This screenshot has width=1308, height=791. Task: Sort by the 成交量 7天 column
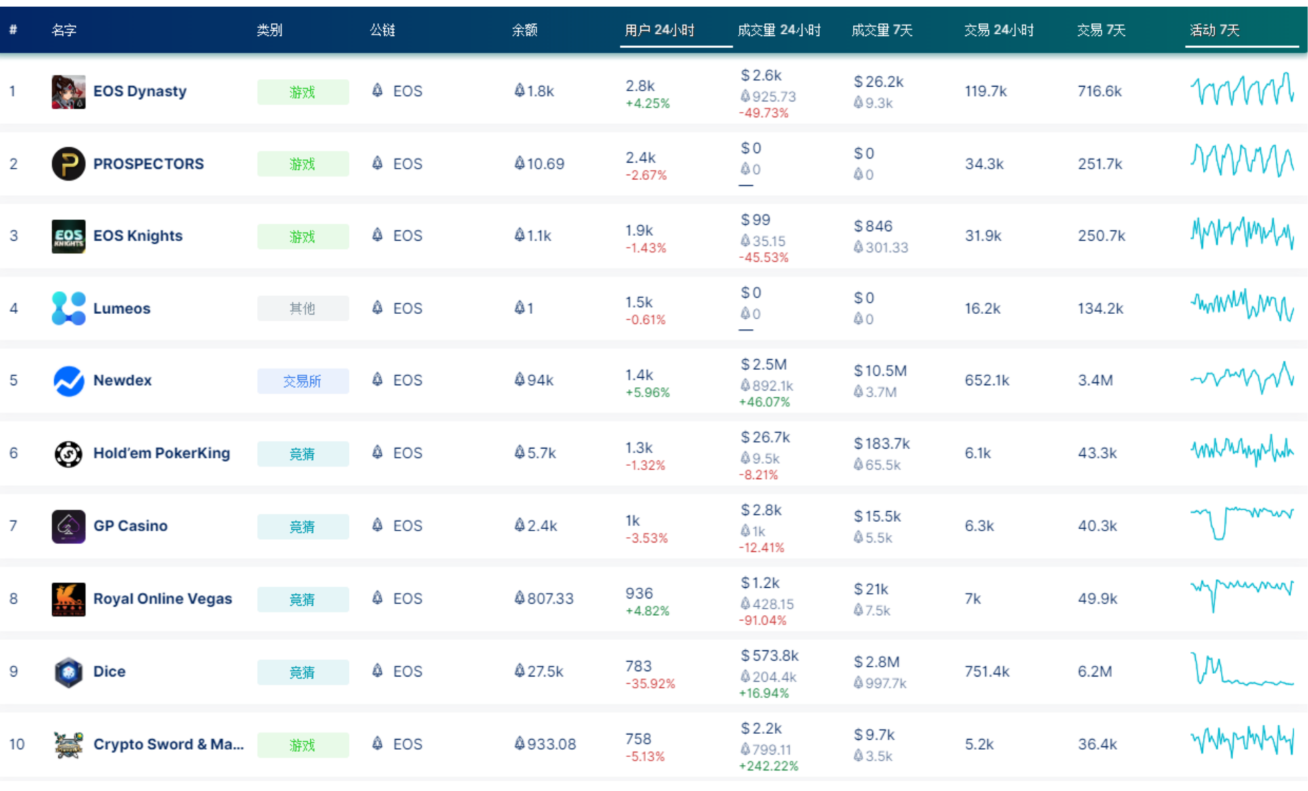(x=882, y=31)
